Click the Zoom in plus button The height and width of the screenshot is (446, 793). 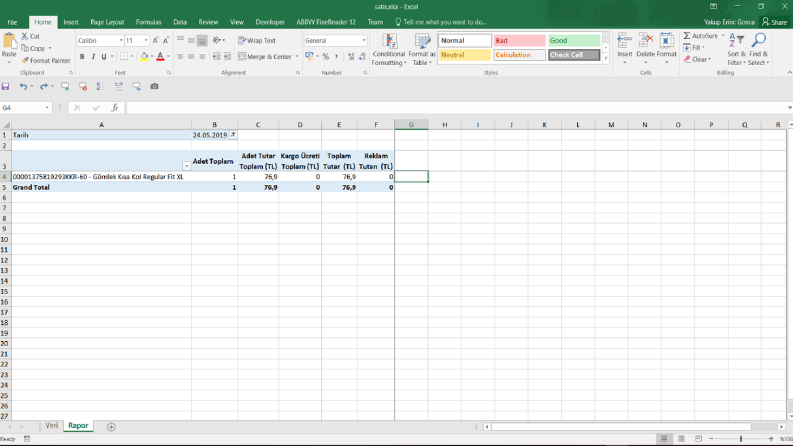771,439
